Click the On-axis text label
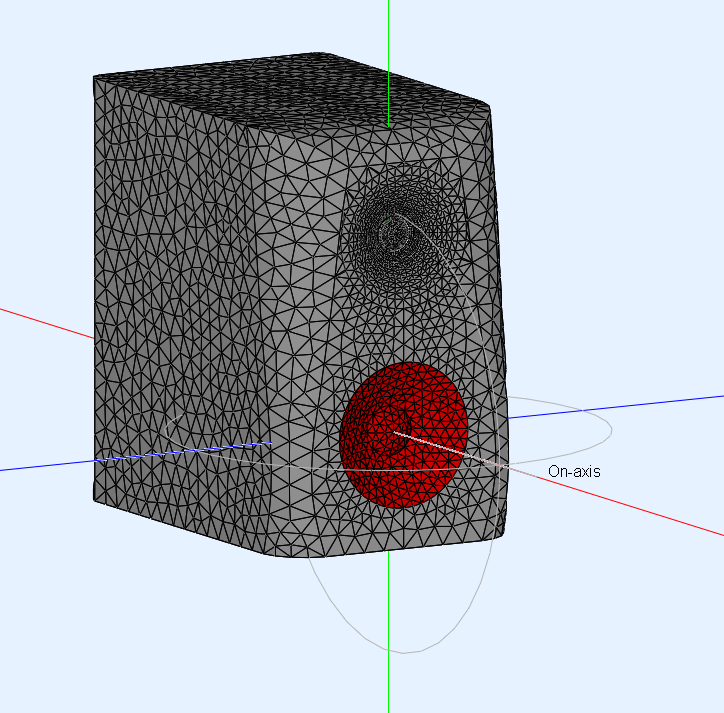The width and height of the screenshot is (724, 713). click(574, 471)
